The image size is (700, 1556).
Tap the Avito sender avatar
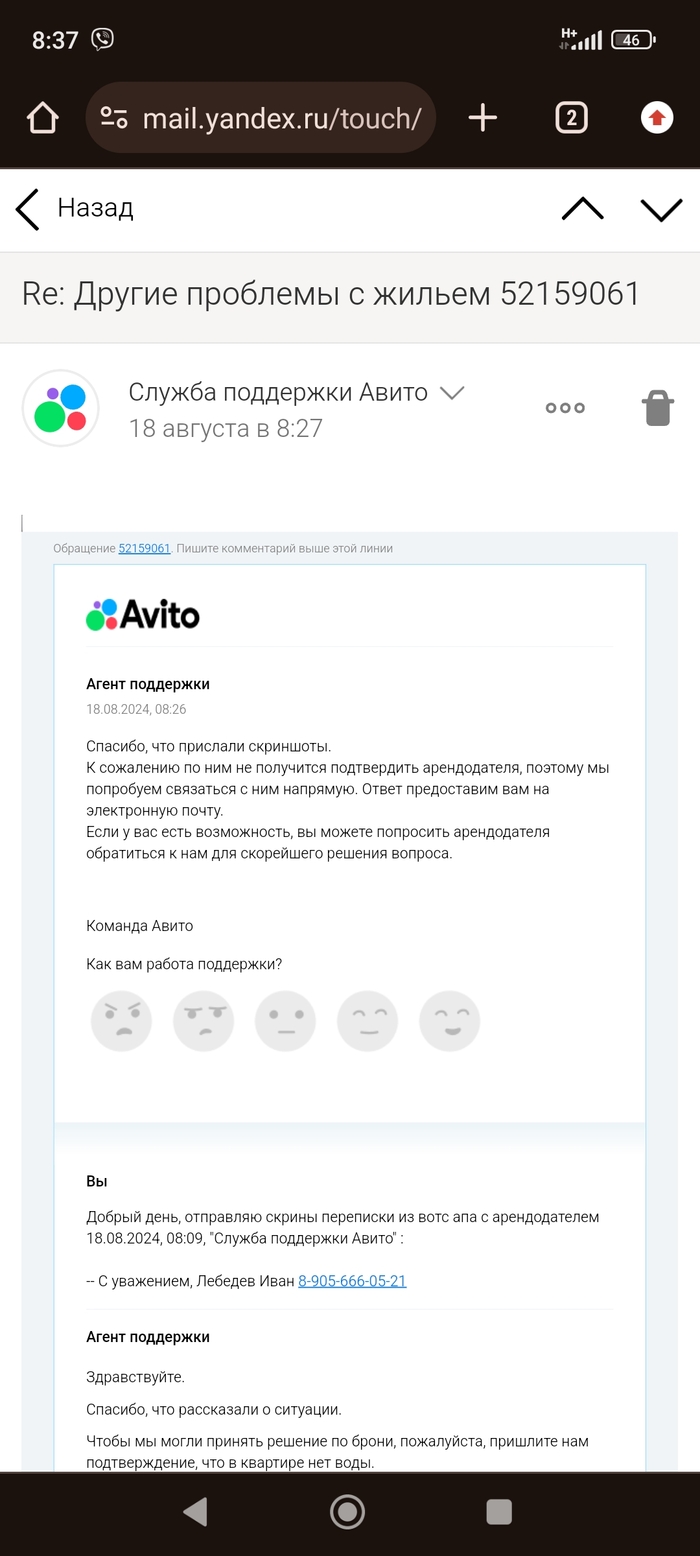[x=61, y=408]
